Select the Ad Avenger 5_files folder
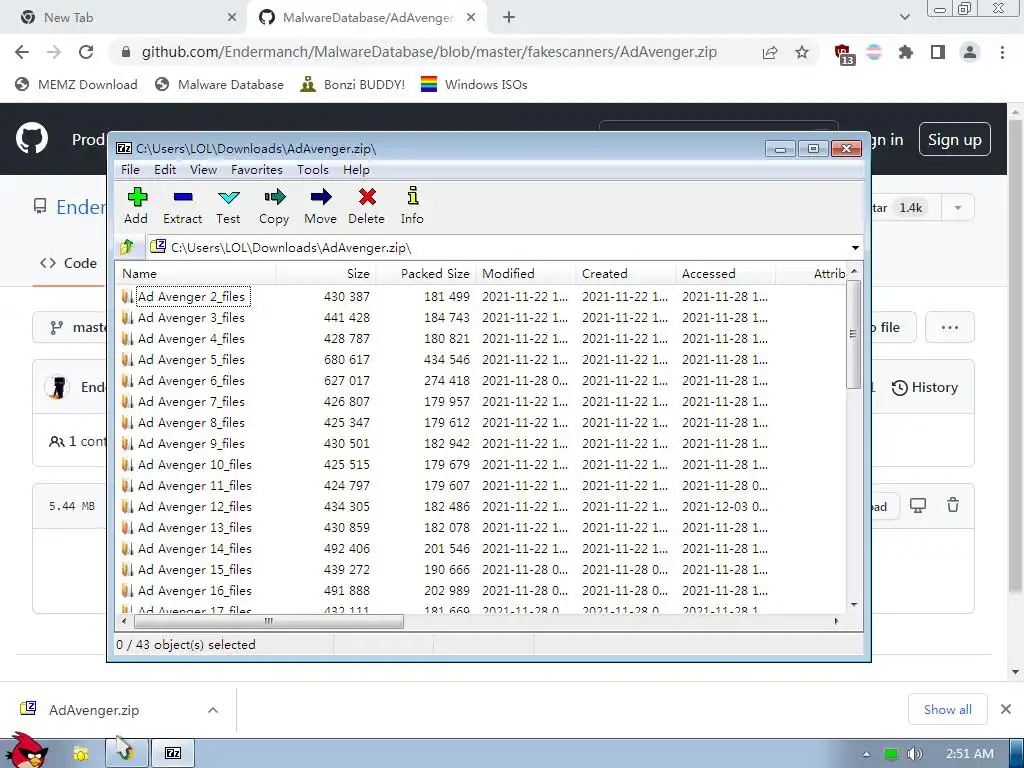 point(192,359)
